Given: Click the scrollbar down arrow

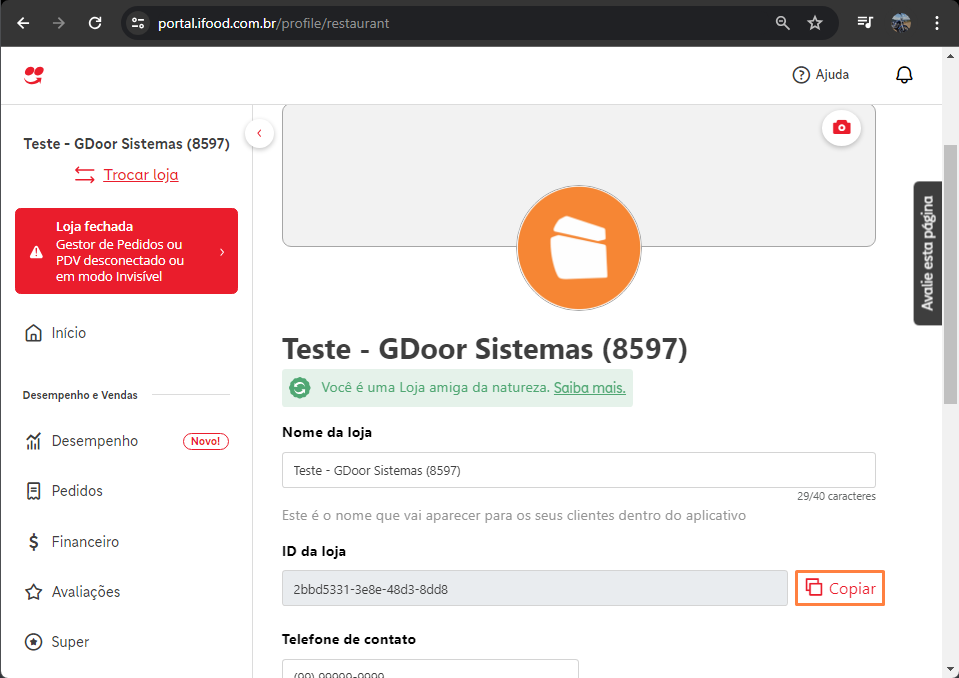Looking at the screenshot, I should pyautogui.click(x=950, y=669).
